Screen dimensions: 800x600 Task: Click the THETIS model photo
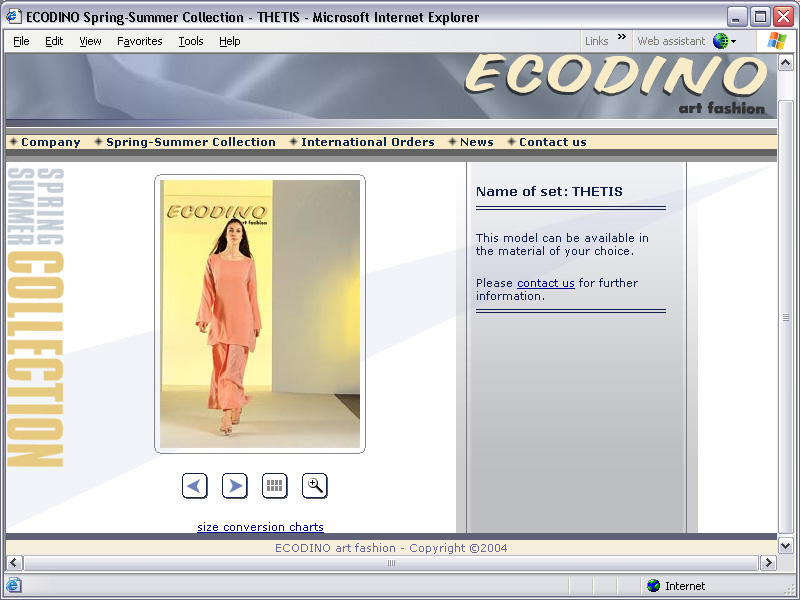coord(260,314)
